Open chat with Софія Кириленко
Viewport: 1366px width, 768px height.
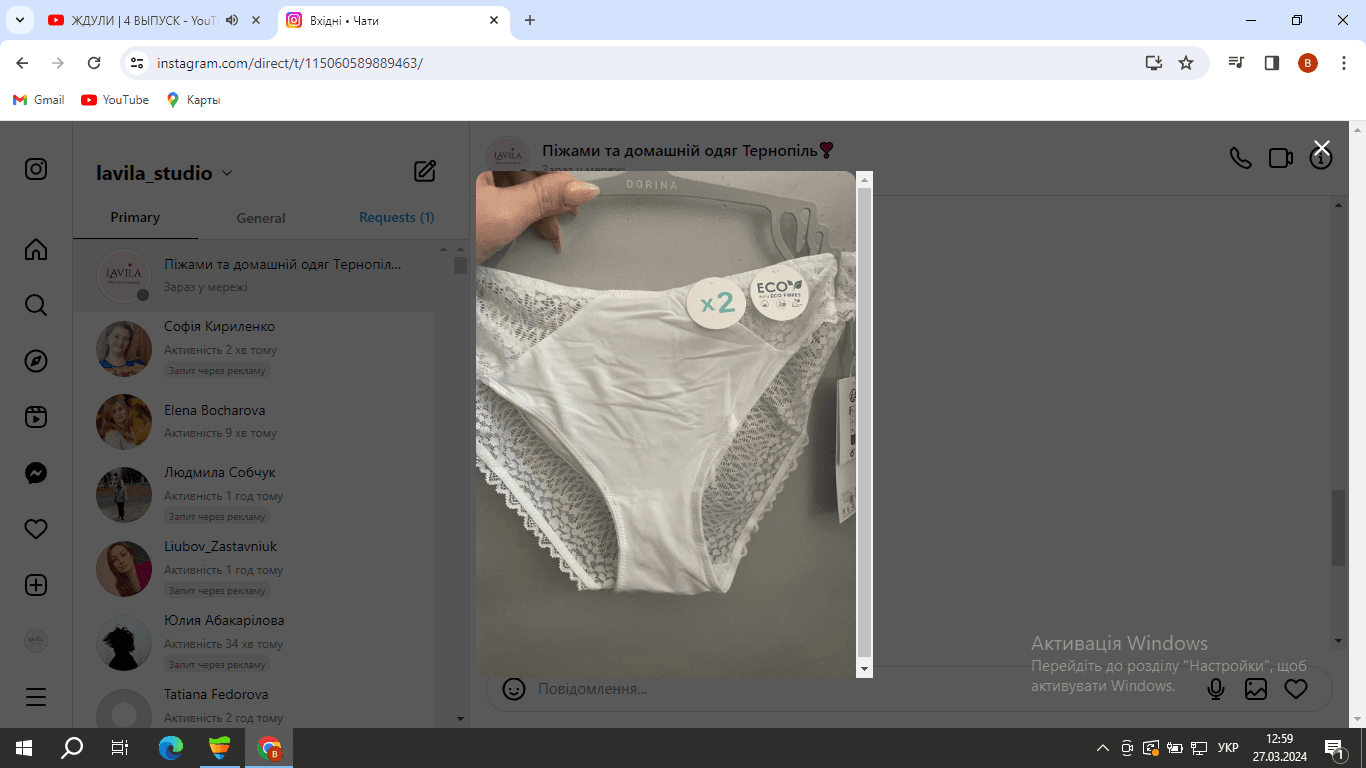(254, 349)
